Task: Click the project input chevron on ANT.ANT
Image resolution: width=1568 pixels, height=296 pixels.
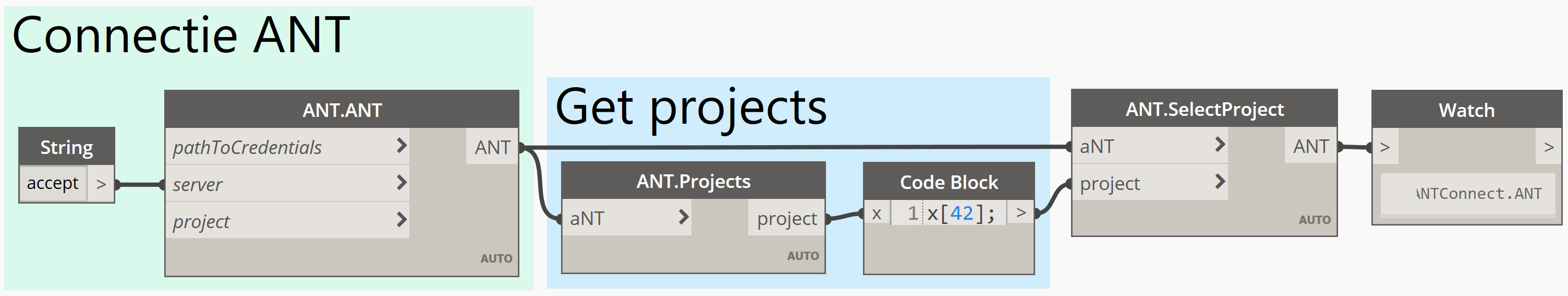Action: point(401,220)
